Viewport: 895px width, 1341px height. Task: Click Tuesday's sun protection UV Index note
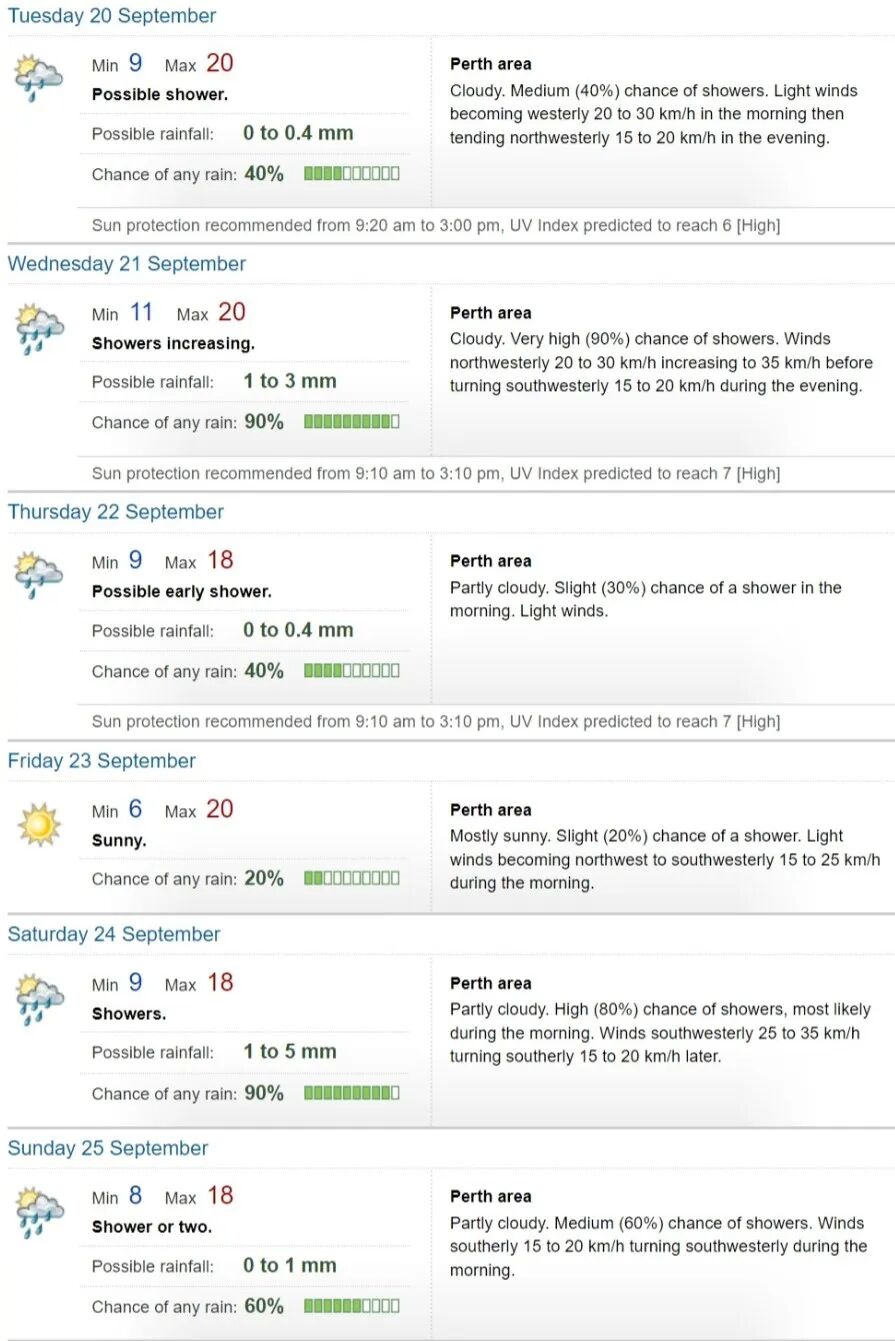[436, 225]
